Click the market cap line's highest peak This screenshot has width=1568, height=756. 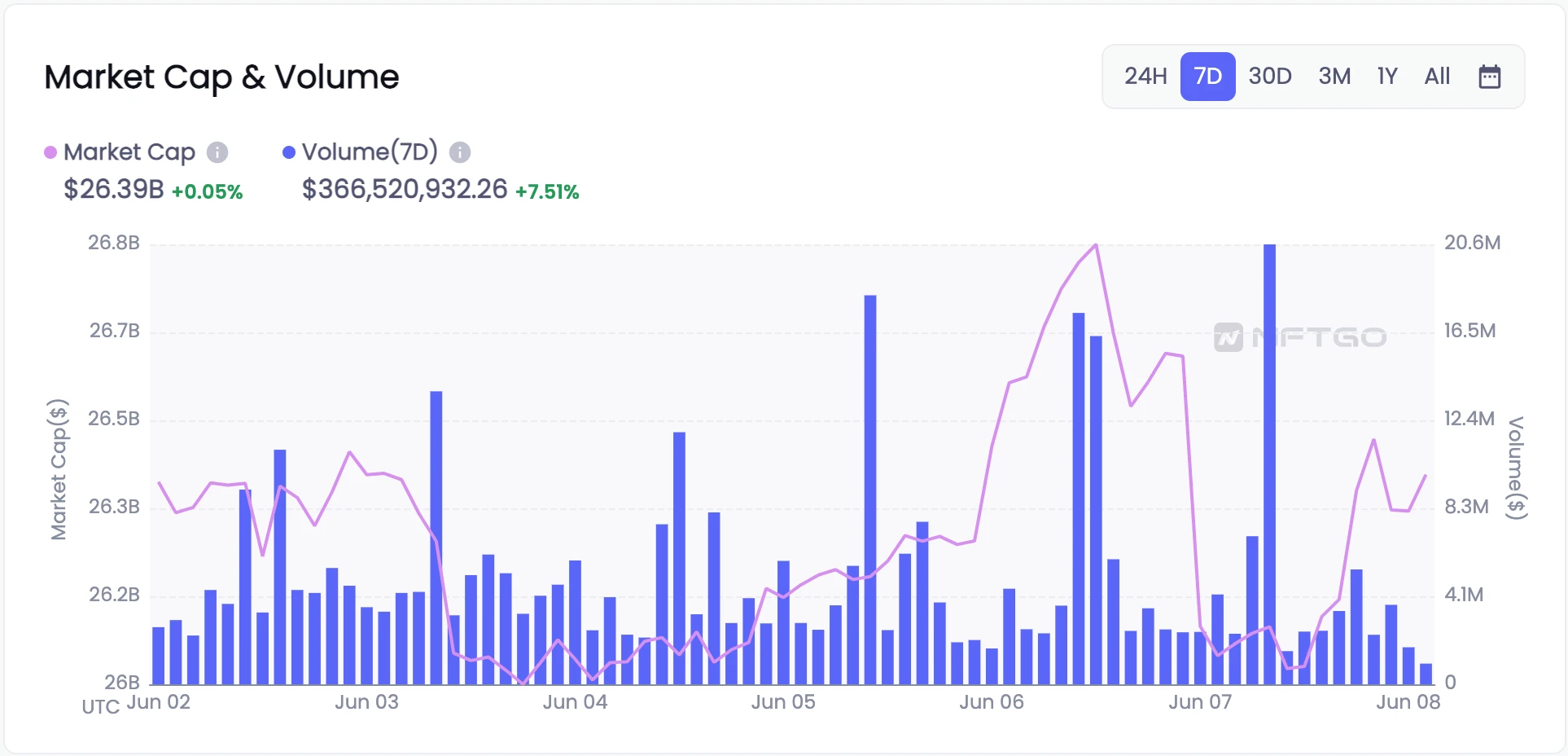click(x=1096, y=244)
